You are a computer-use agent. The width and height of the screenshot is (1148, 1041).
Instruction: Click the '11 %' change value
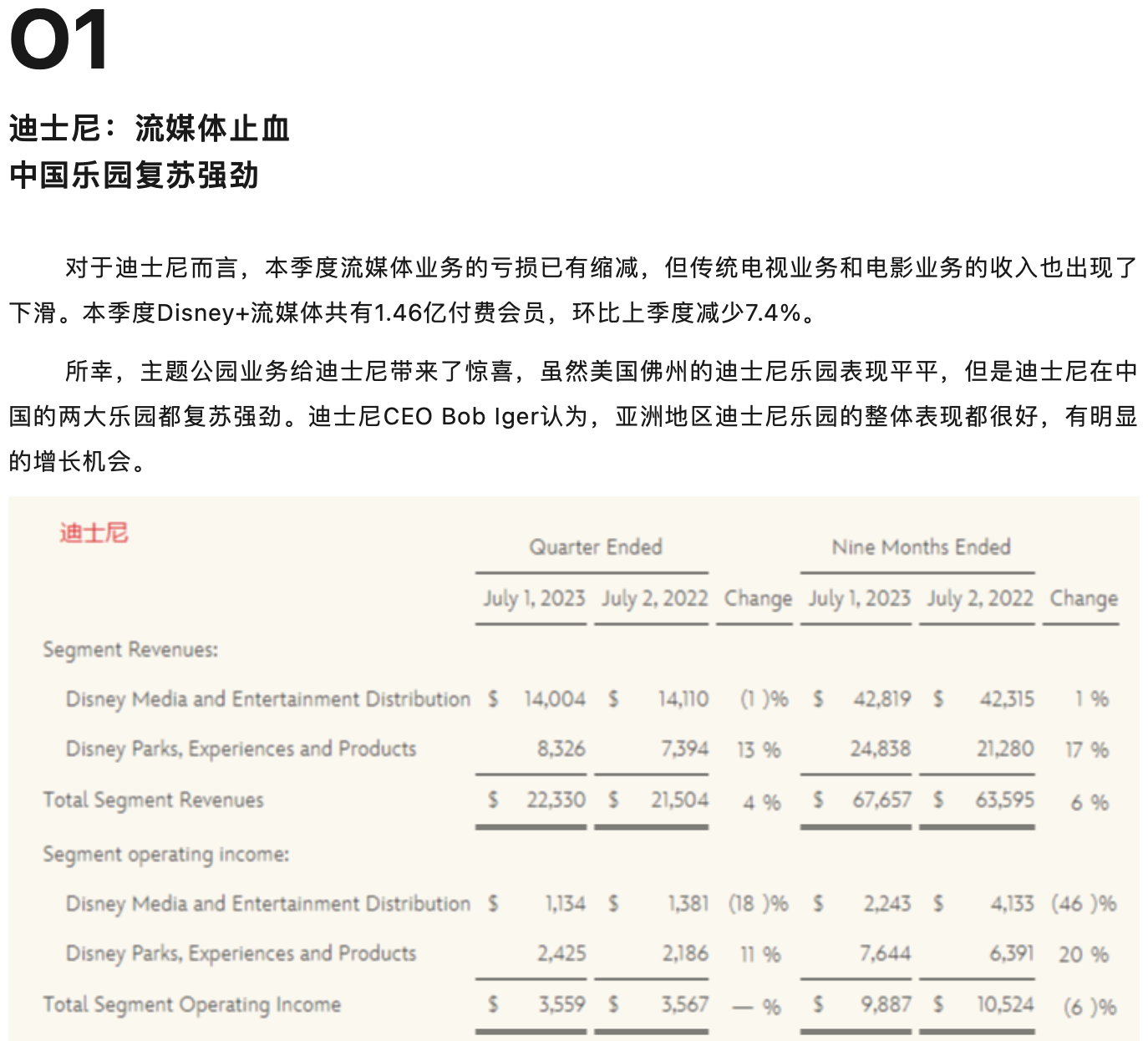pos(760,954)
